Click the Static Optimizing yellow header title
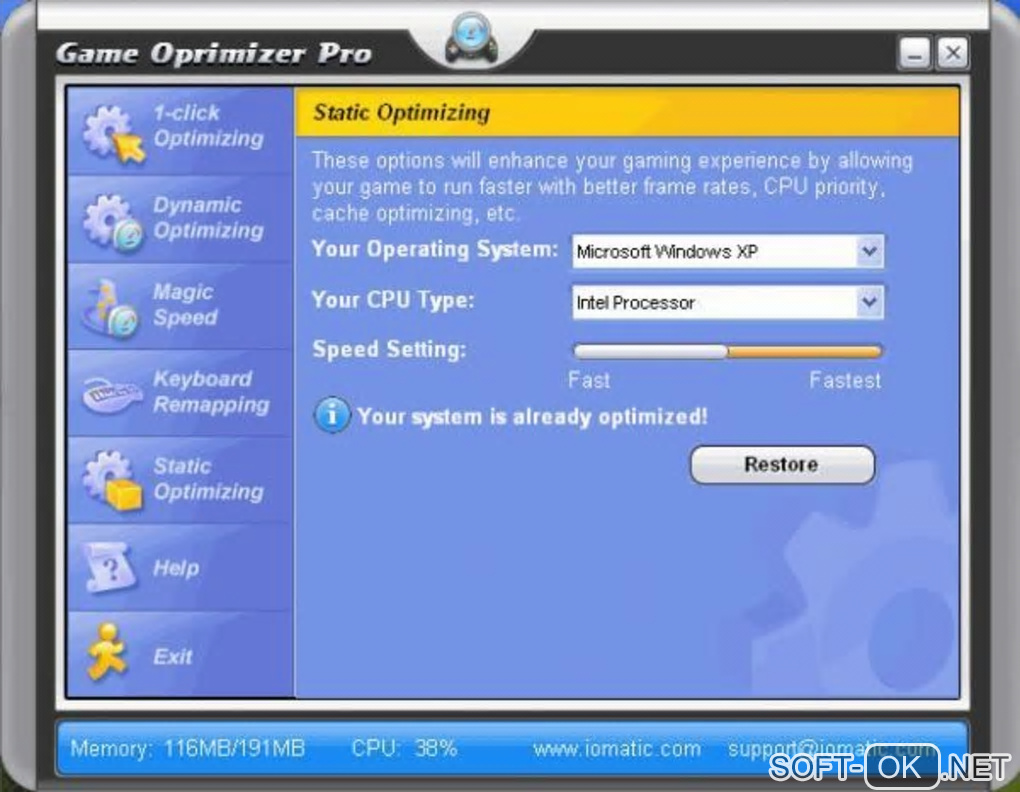 [401, 112]
